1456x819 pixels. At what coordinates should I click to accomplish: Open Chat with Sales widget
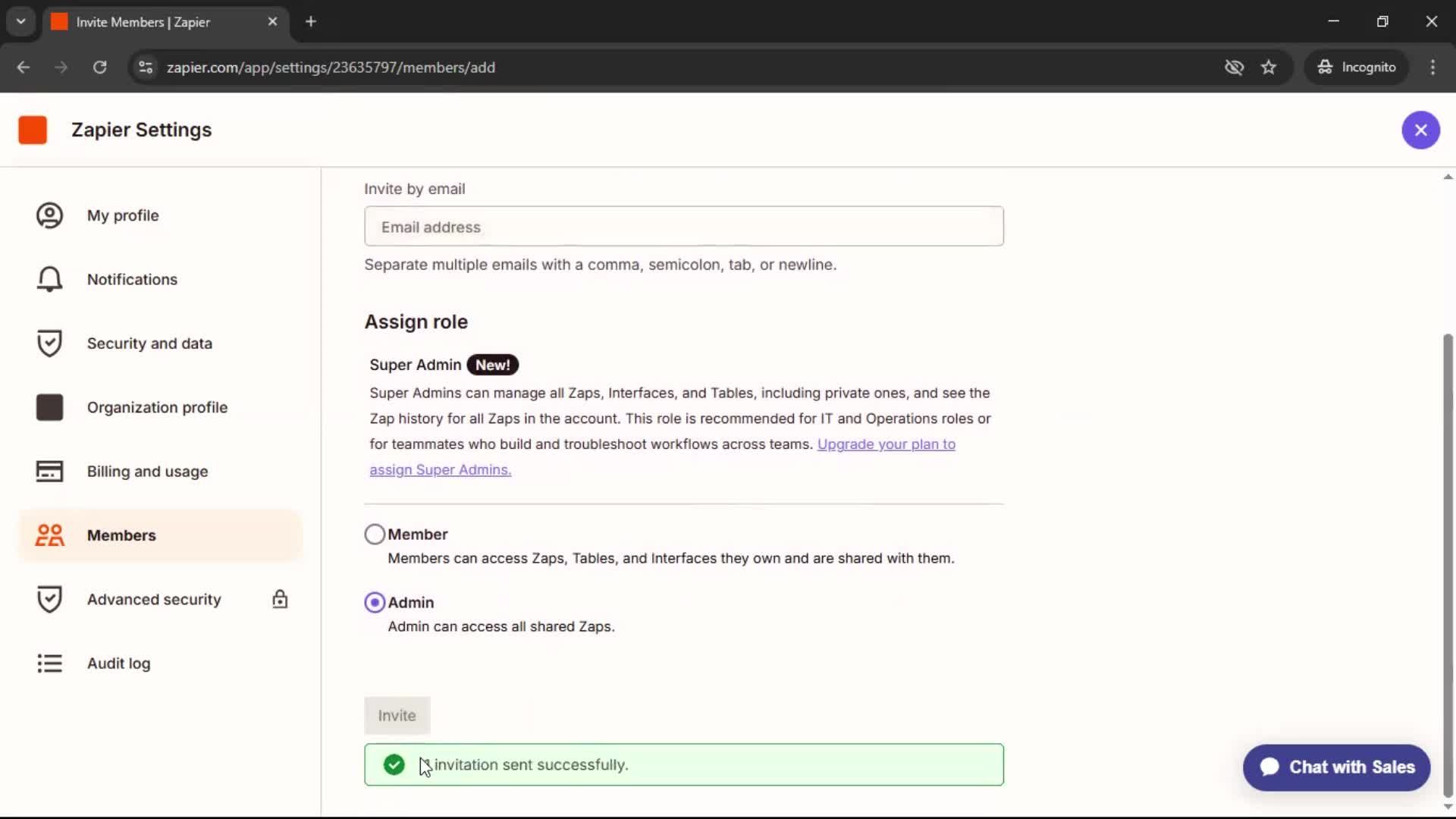1336,767
